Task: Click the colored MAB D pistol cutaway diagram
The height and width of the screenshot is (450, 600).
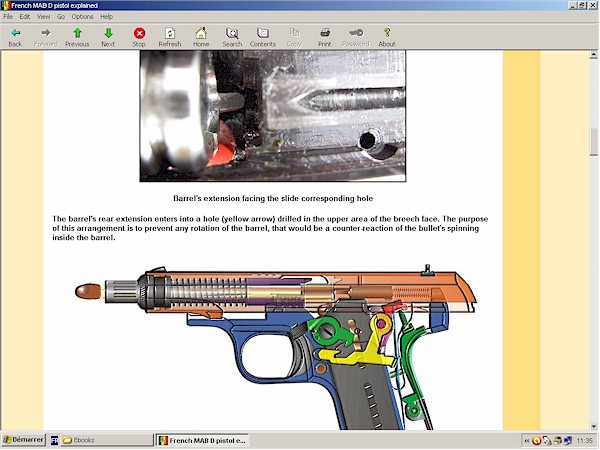Action: pos(276,346)
